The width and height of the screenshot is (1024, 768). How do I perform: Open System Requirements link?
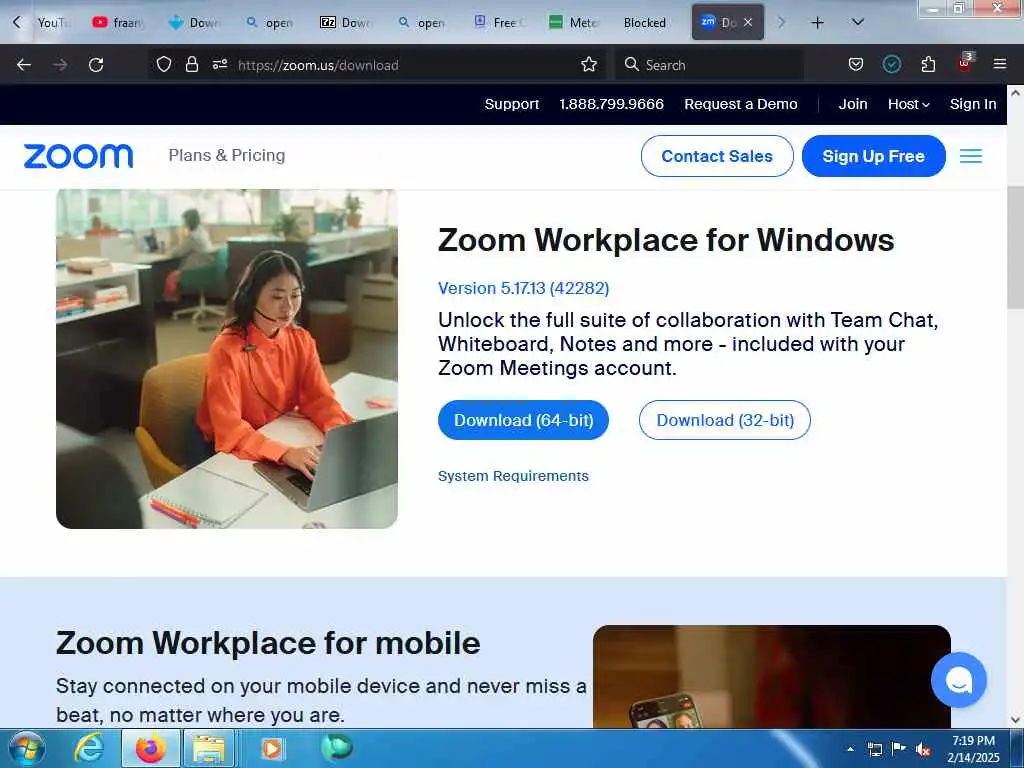coord(513,476)
